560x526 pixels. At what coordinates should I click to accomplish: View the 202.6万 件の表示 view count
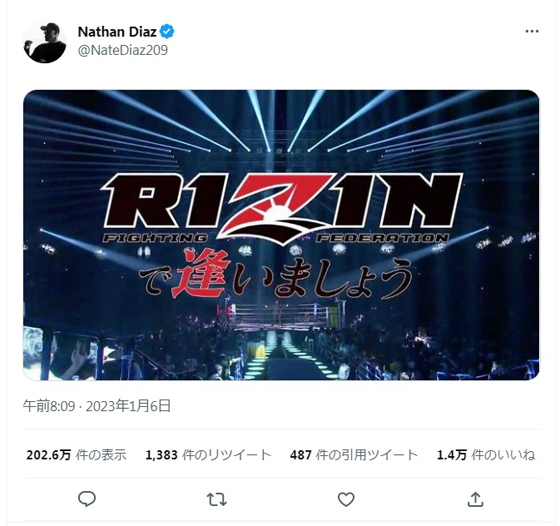click(x=76, y=455)
